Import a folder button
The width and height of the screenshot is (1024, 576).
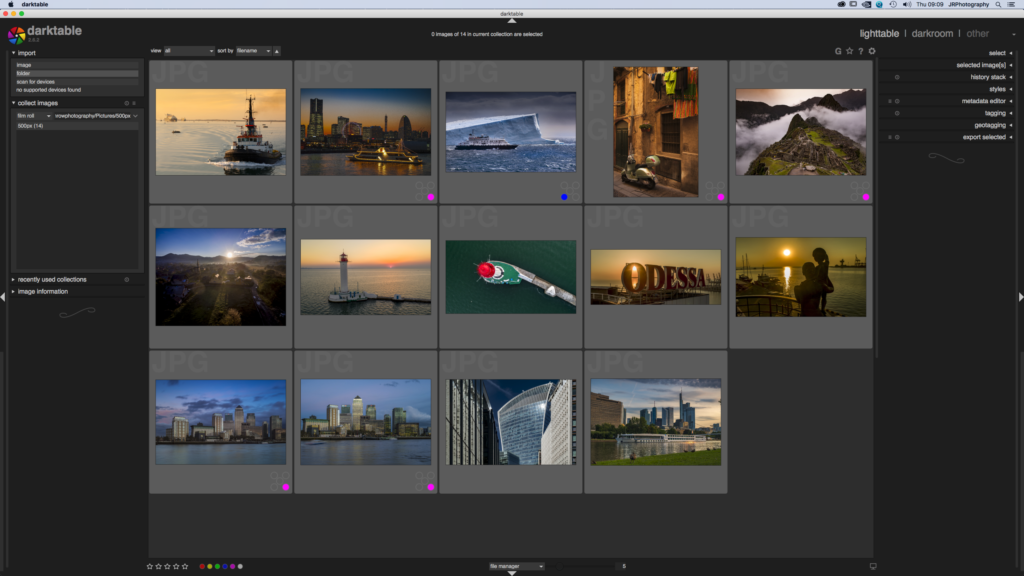click(77, 73)
